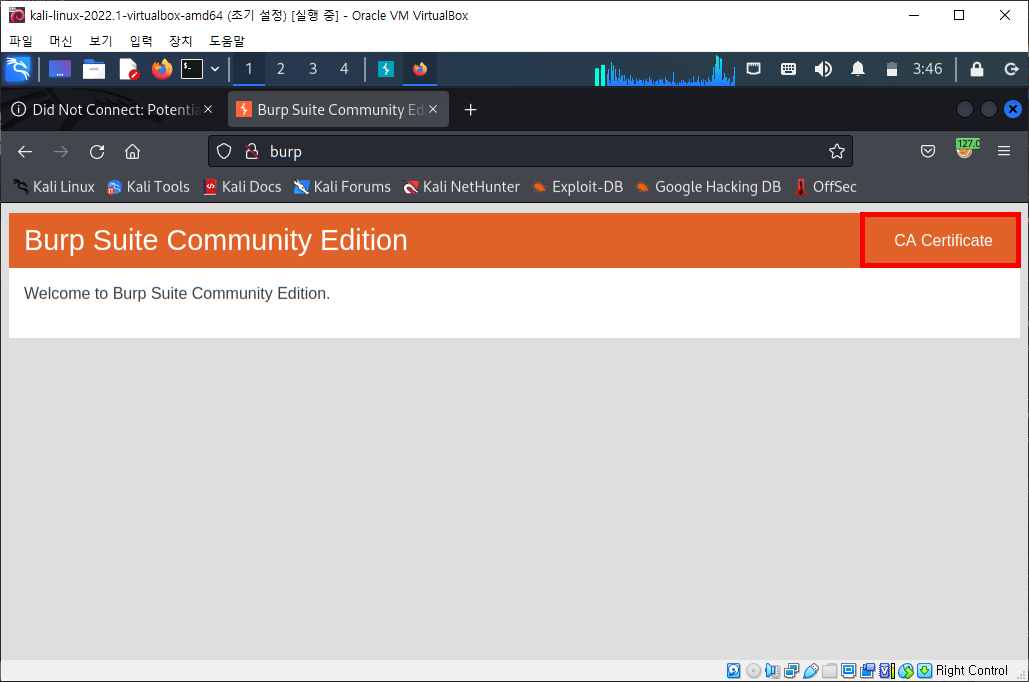
Task: Switch to workspace 1
Action: 249,69
